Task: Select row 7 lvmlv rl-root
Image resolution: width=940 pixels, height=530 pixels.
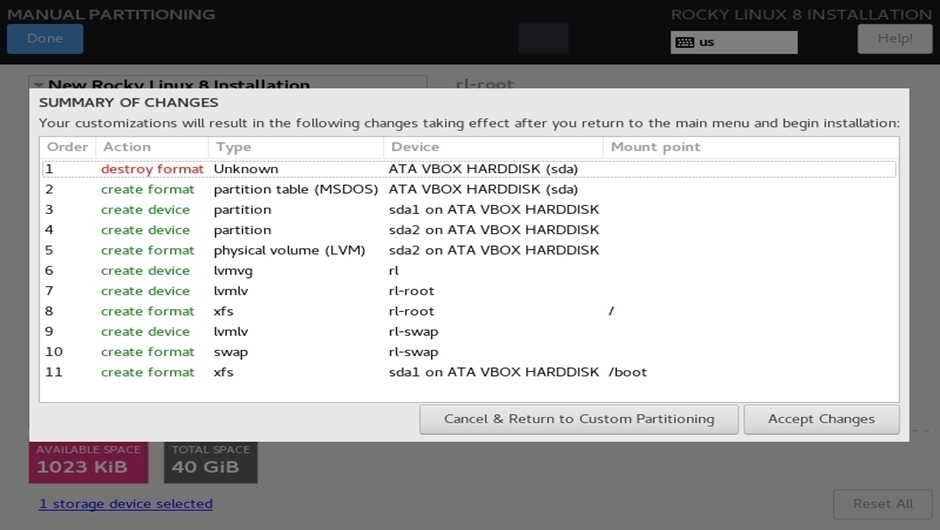Action: click(469, 291)
